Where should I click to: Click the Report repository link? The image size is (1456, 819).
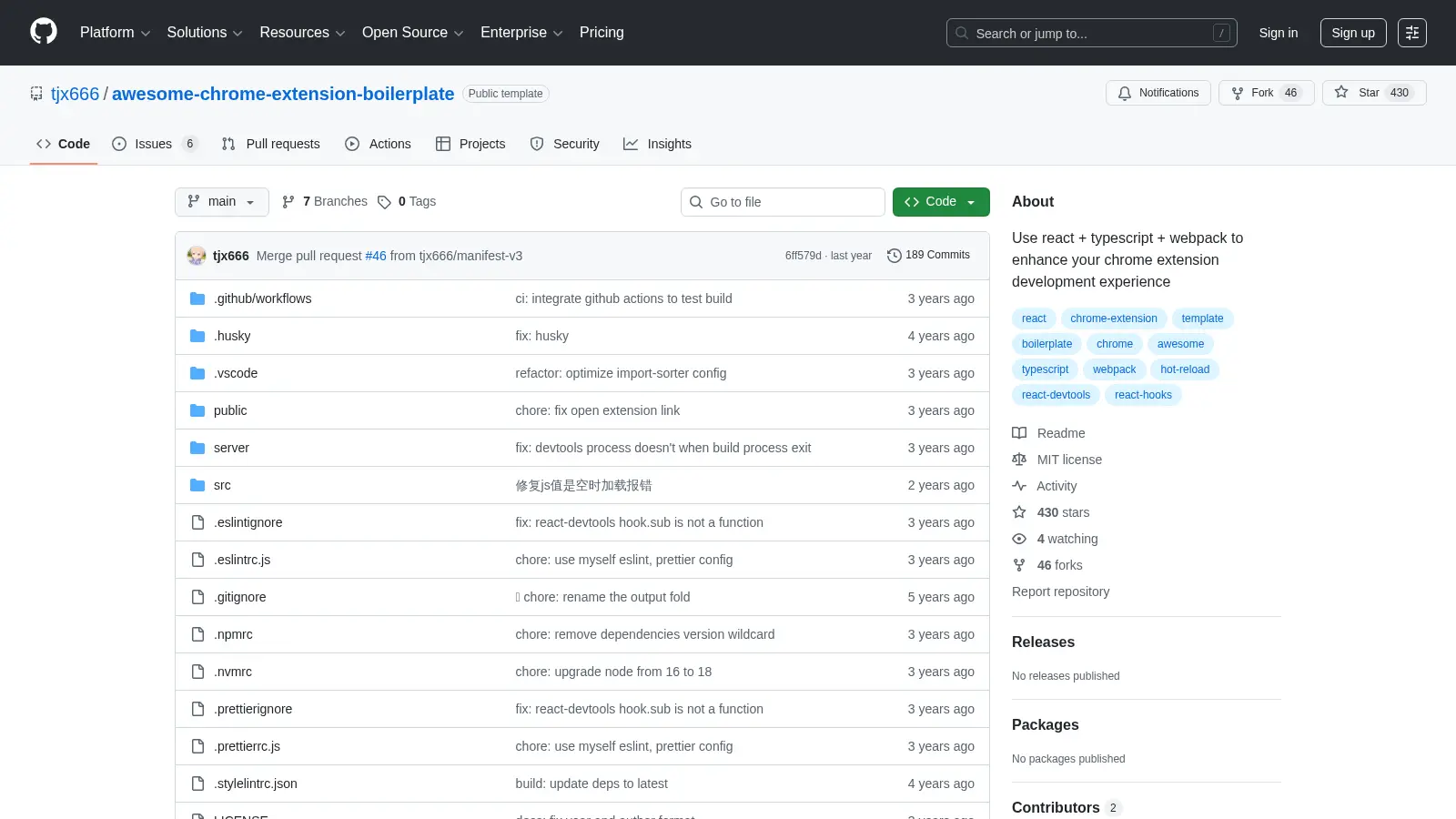click(x=1060, y=591)
